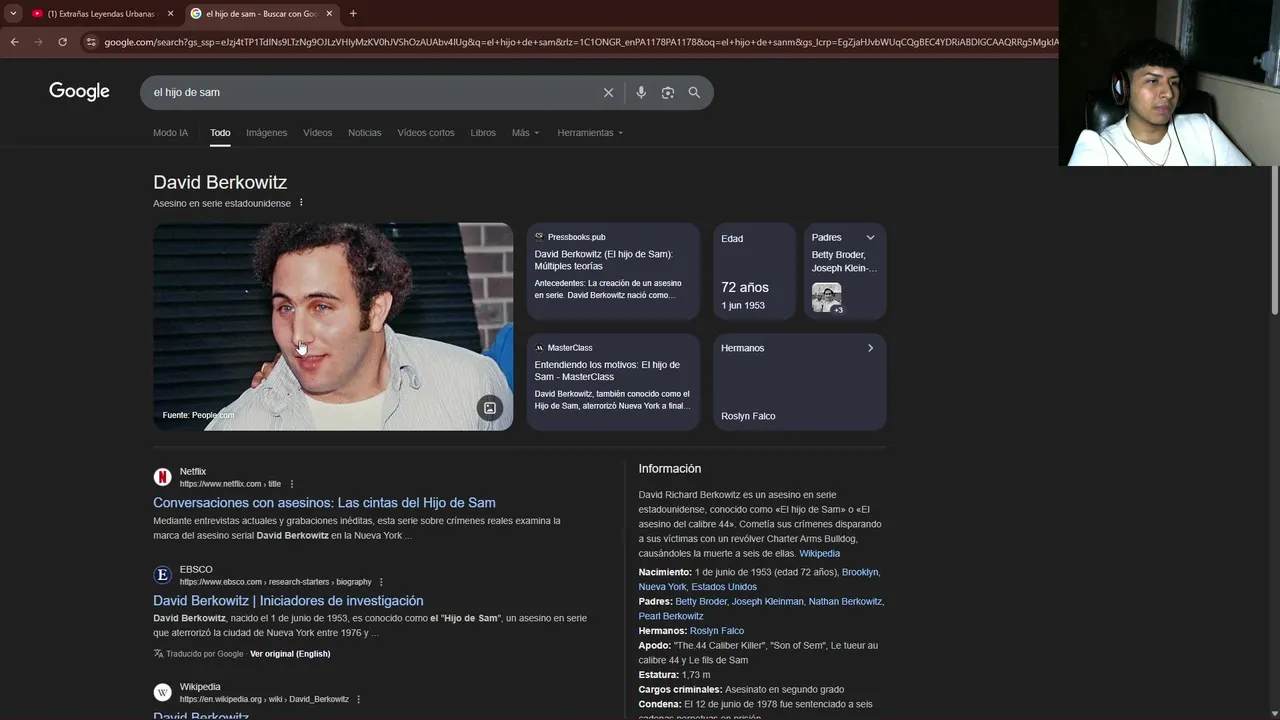Click the Wikipedia link in Información summary
Viewport: 1280px width, 720px height.
[x=819, y=554]
